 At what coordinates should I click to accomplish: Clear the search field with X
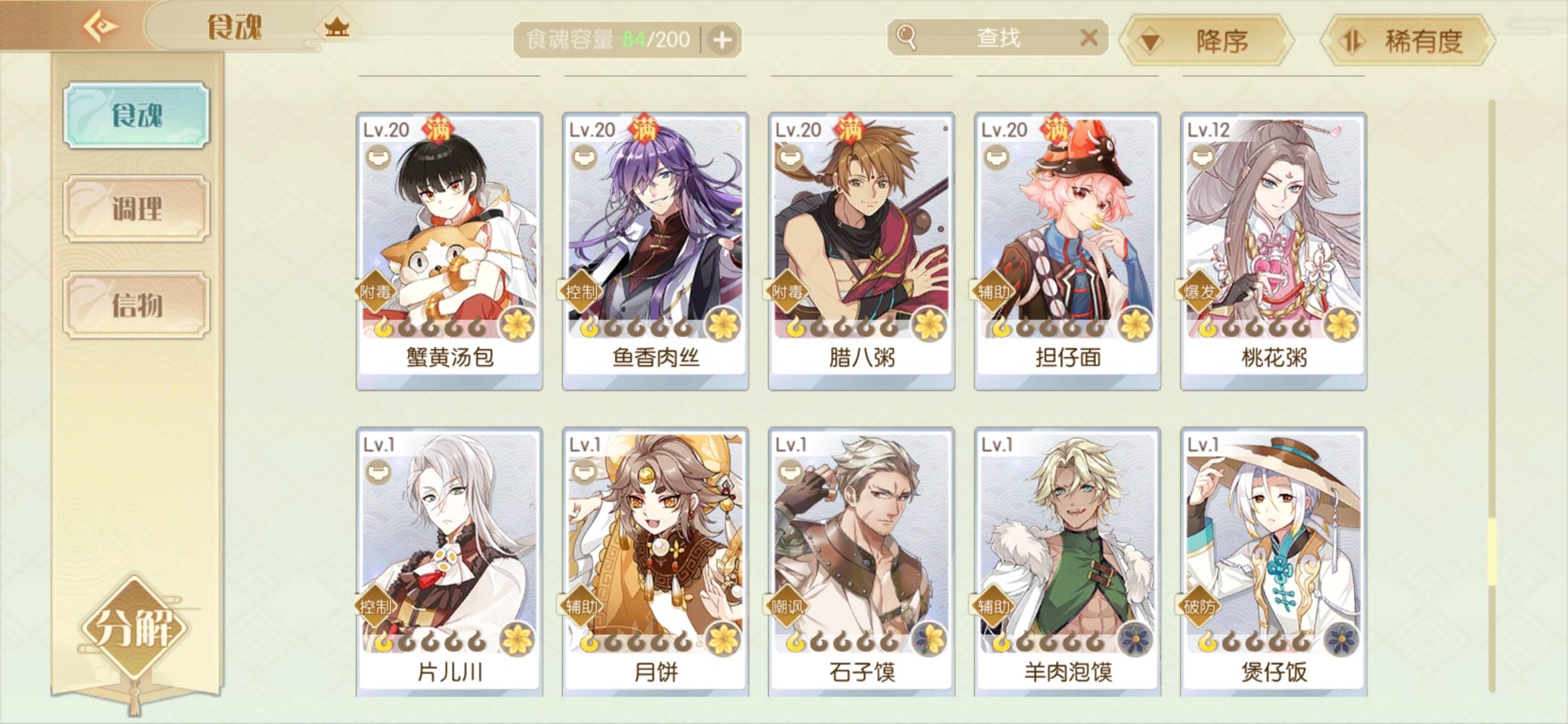point(1089,38)
